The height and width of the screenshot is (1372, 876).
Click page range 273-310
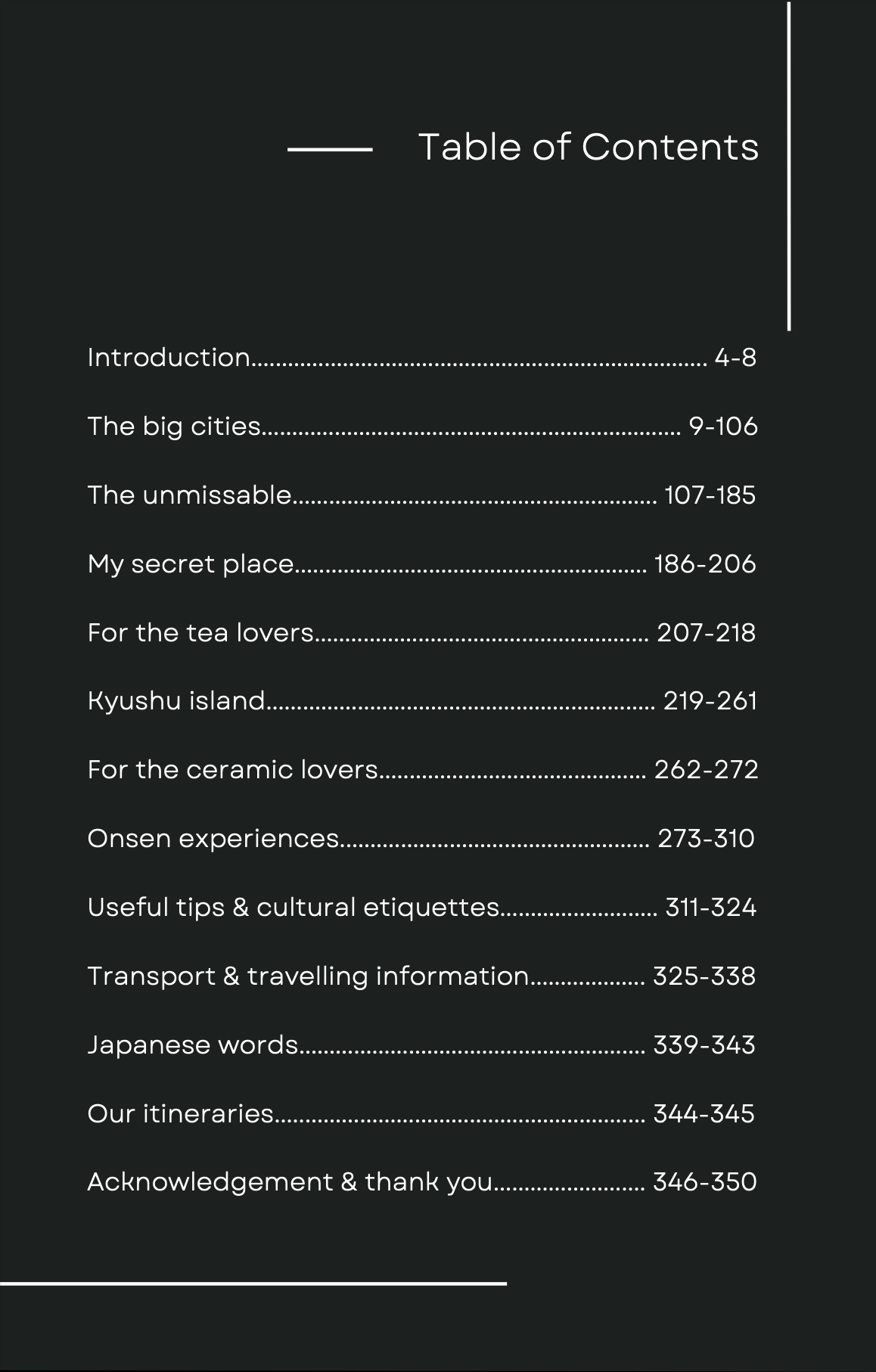tap(706, 839)
